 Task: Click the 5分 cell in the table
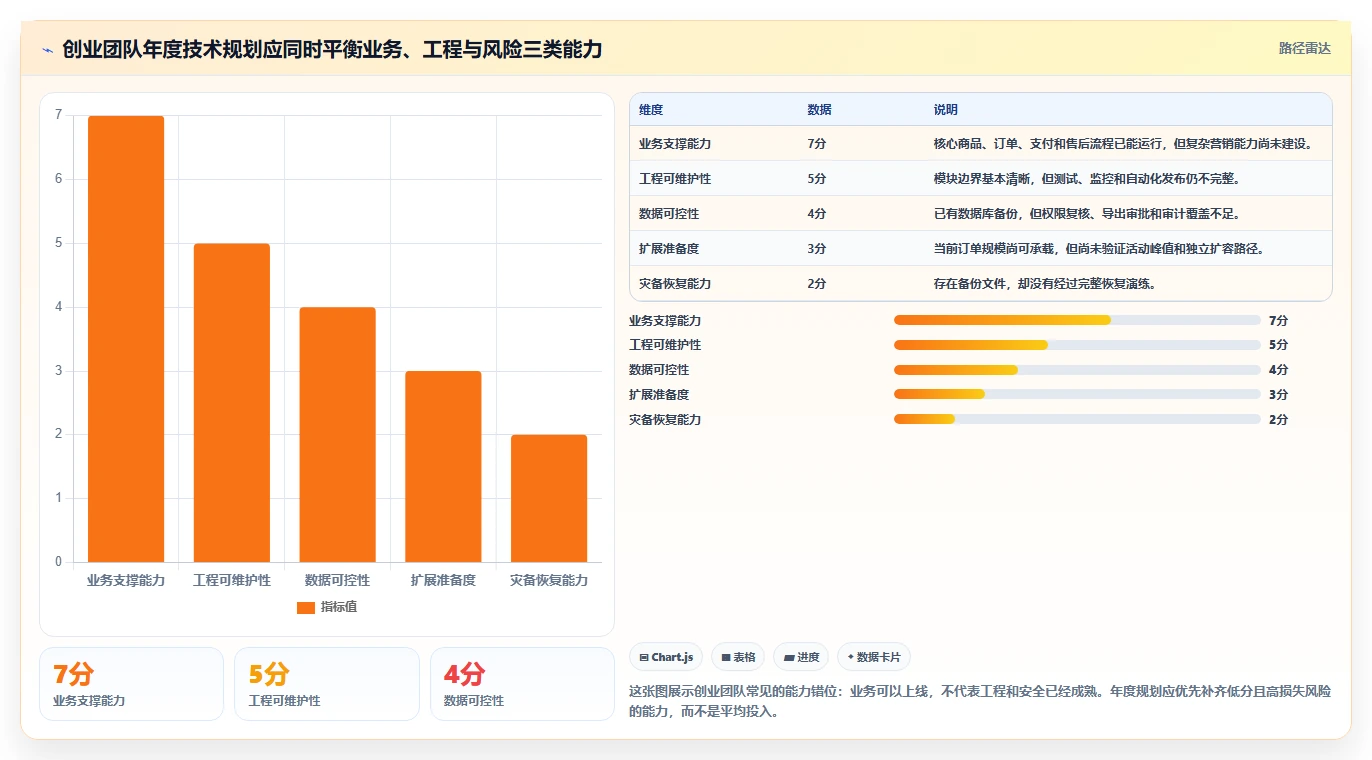coord(817,179)
